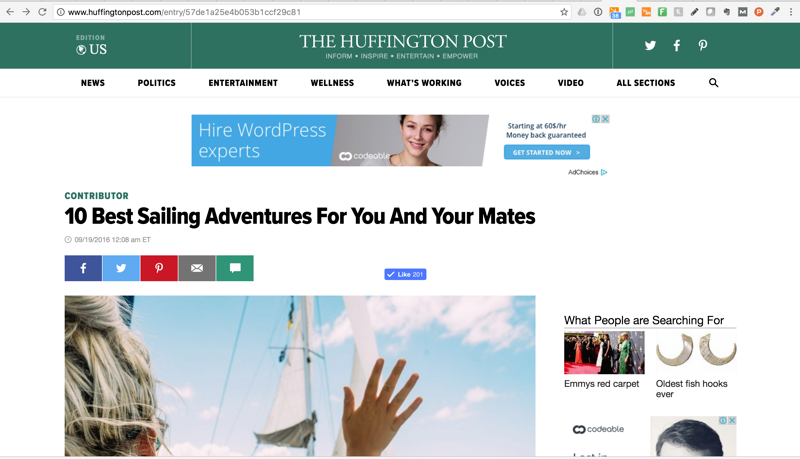Click the Hire WordPress experts banner
The width and height of the screenshot is (800, 459).
pos(340,140)
